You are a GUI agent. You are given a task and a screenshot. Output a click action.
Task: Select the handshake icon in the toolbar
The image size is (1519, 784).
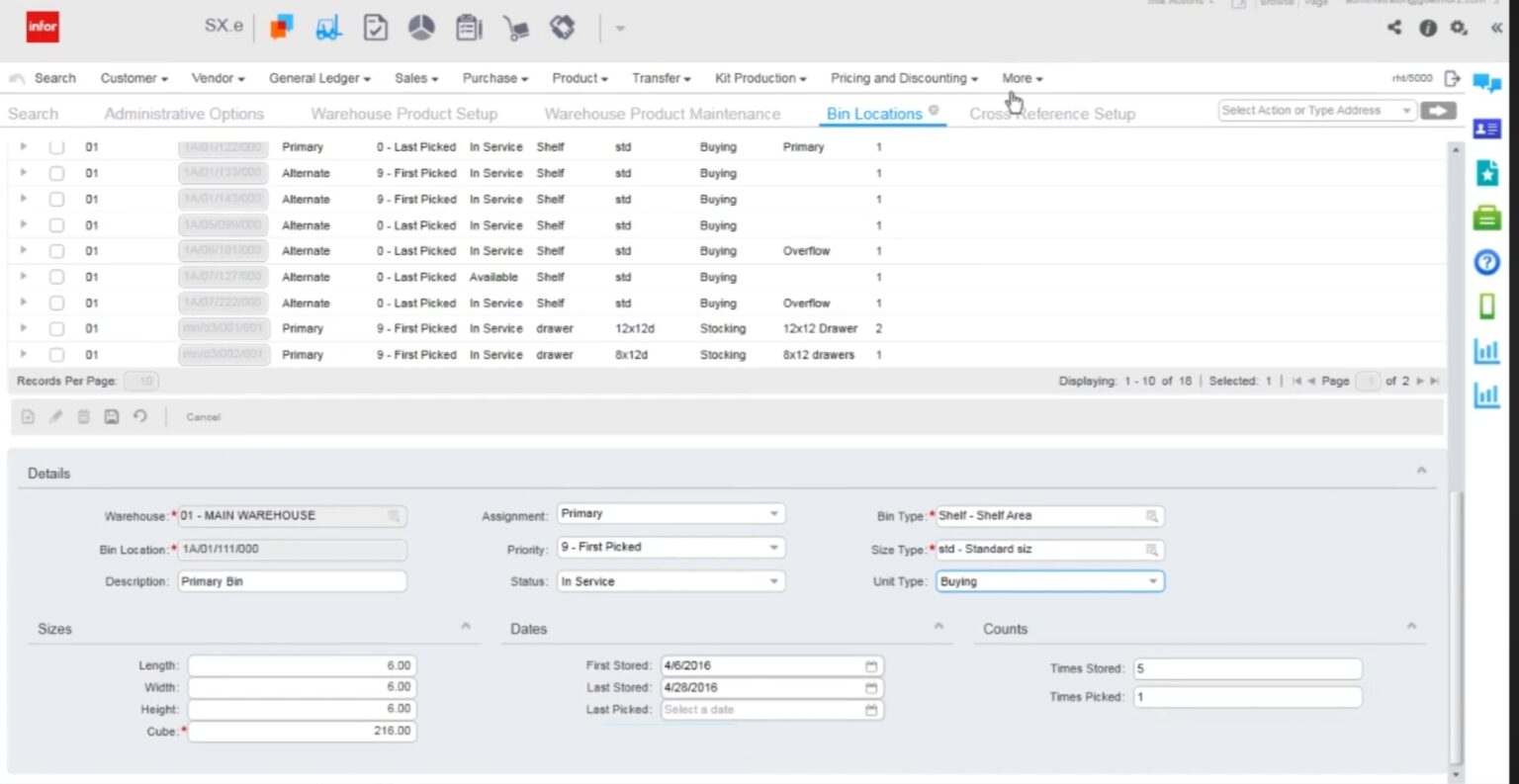562,28
